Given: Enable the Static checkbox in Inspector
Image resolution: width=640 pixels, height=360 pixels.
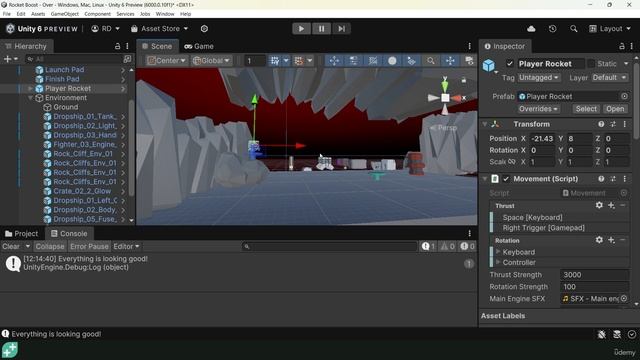Looking at the screenshot, I should (591, 64).
